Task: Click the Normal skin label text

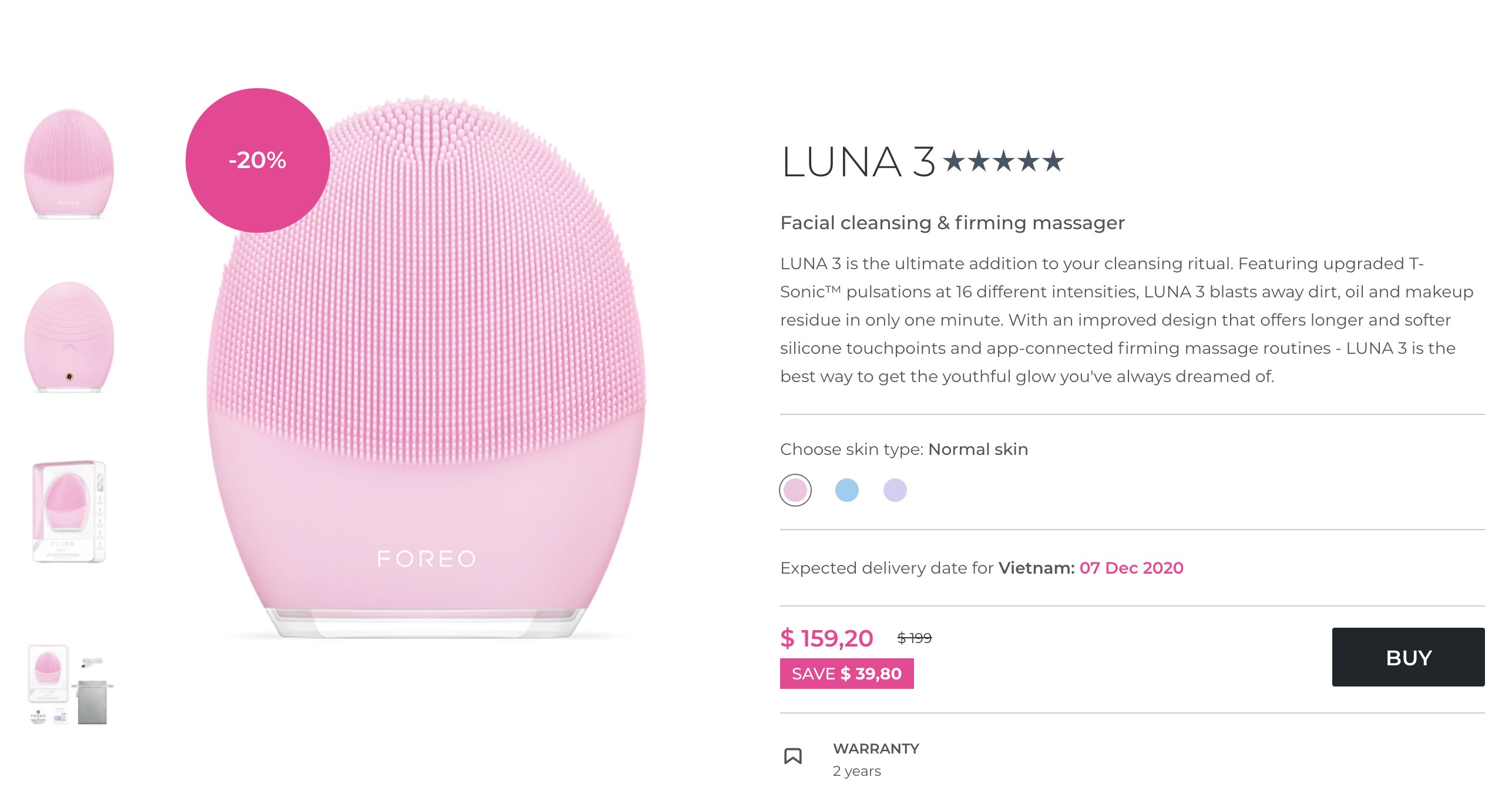Action: tap(977, 449)
